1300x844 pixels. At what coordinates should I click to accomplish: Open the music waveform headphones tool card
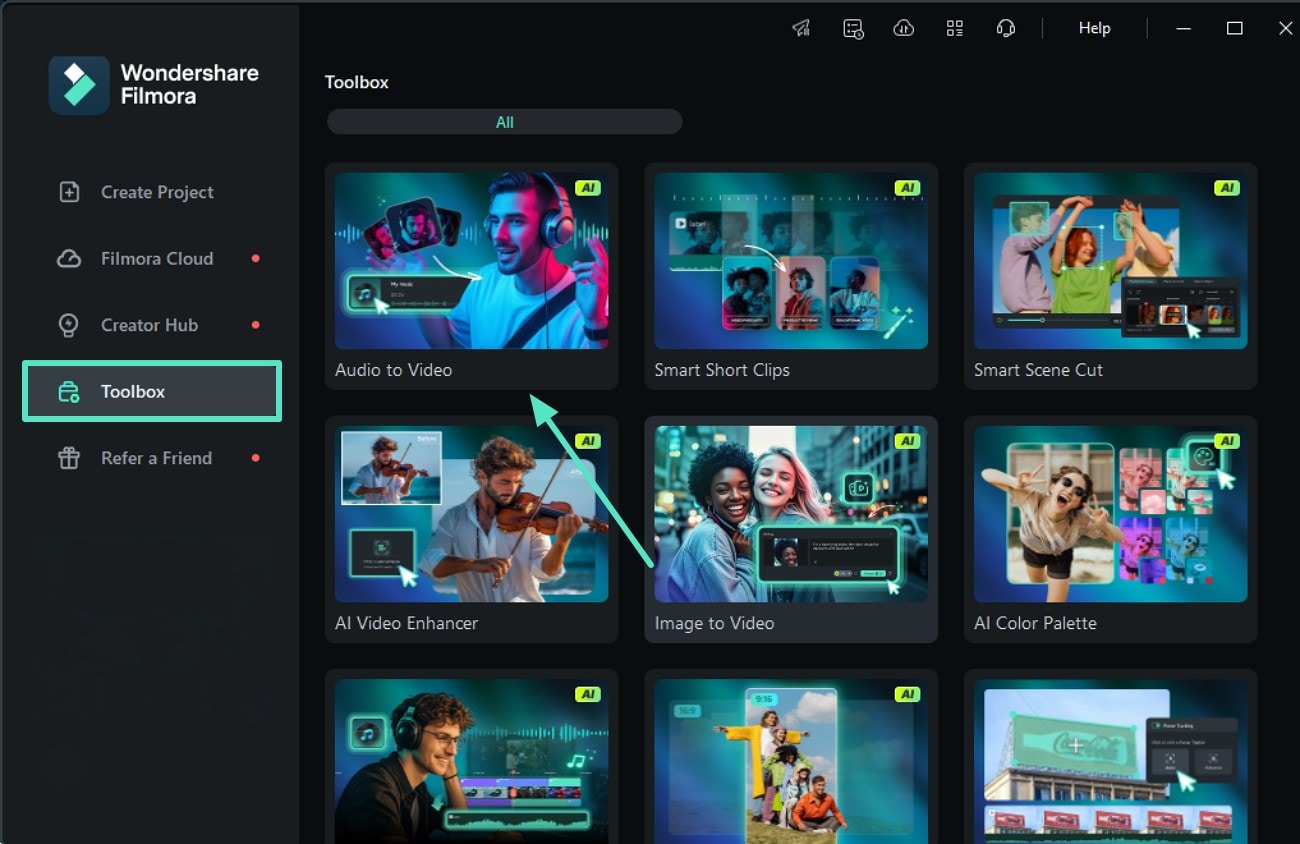click(x=471, y=757)
